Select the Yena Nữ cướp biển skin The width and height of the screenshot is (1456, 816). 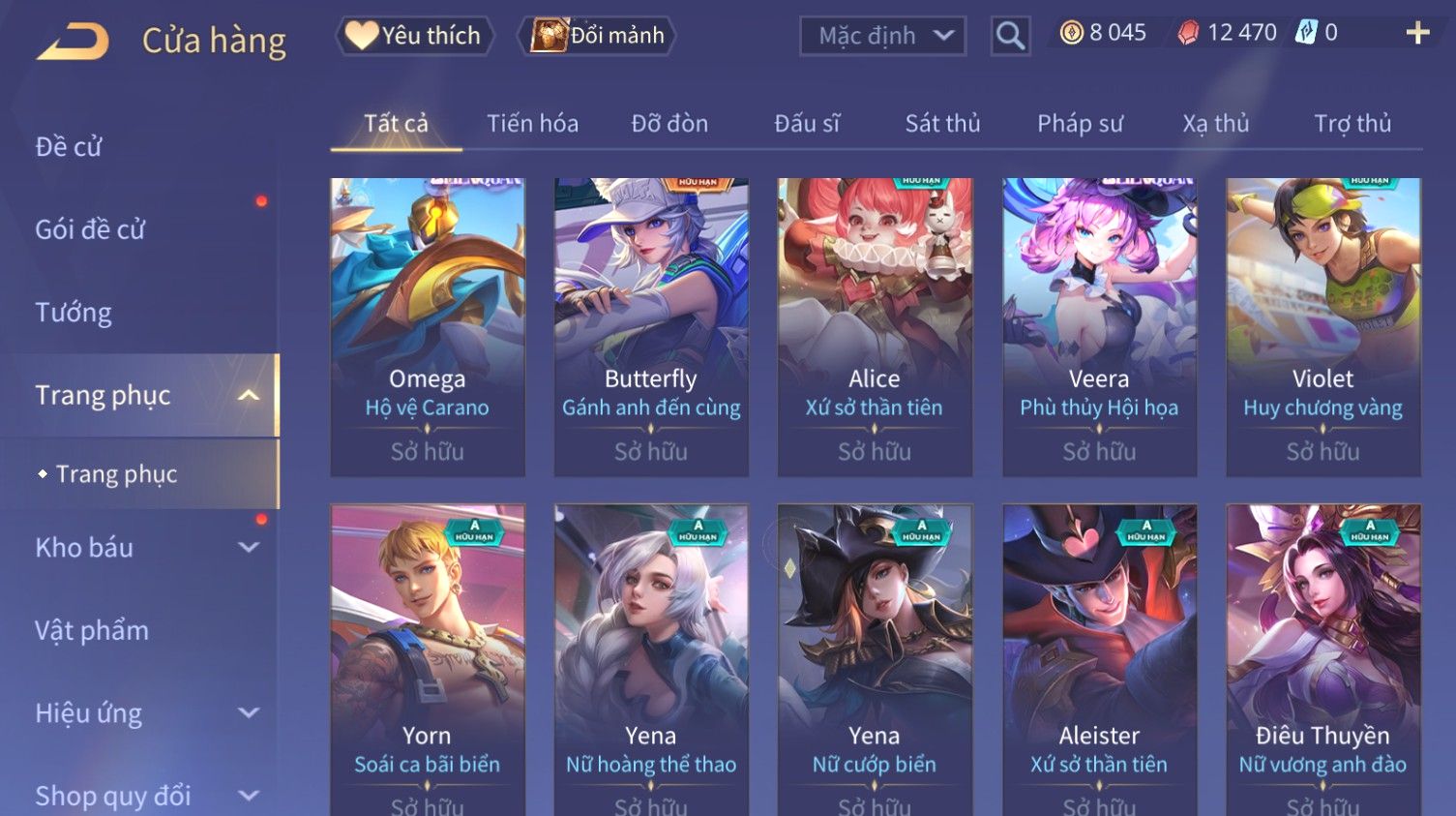(x=875, y=659)
